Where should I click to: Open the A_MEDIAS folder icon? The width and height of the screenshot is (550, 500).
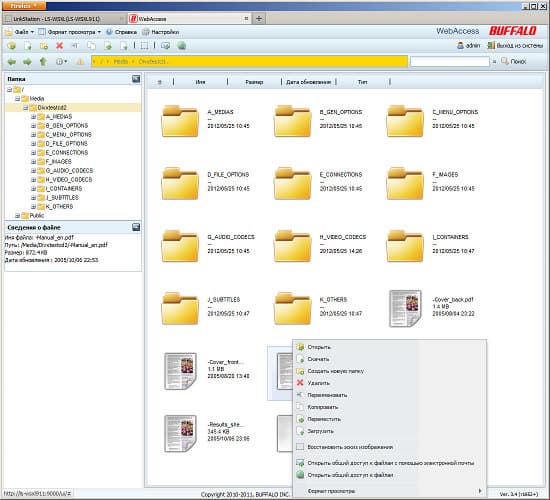[180, 121]
